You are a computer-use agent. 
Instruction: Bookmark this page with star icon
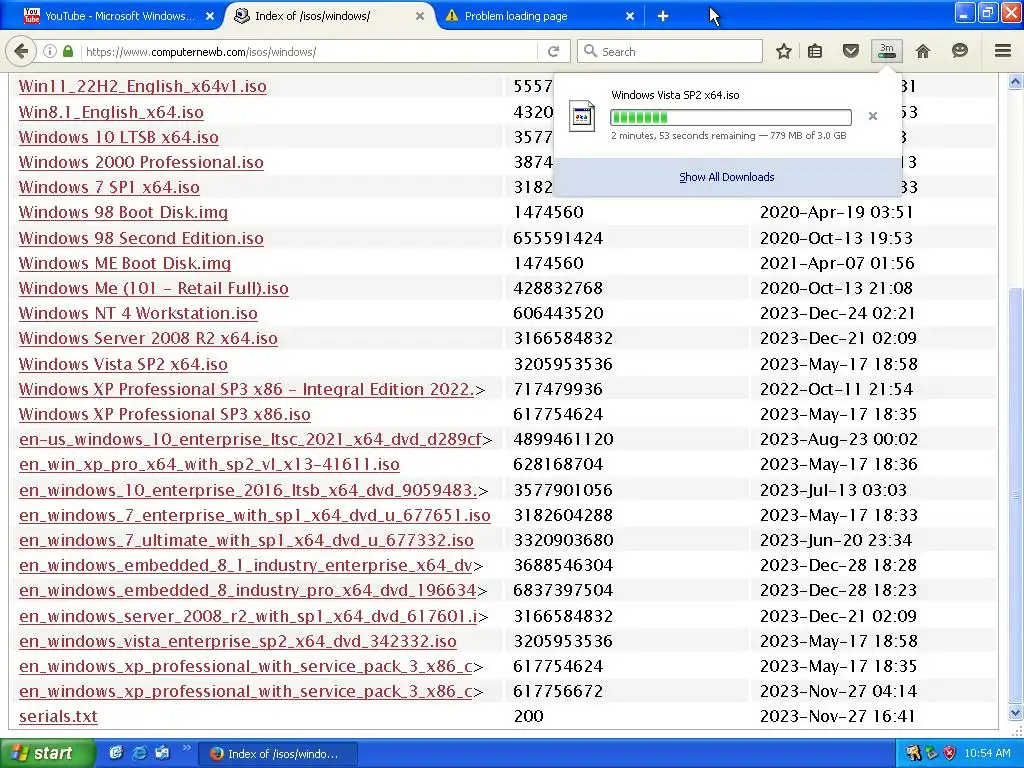coord(784,51)
